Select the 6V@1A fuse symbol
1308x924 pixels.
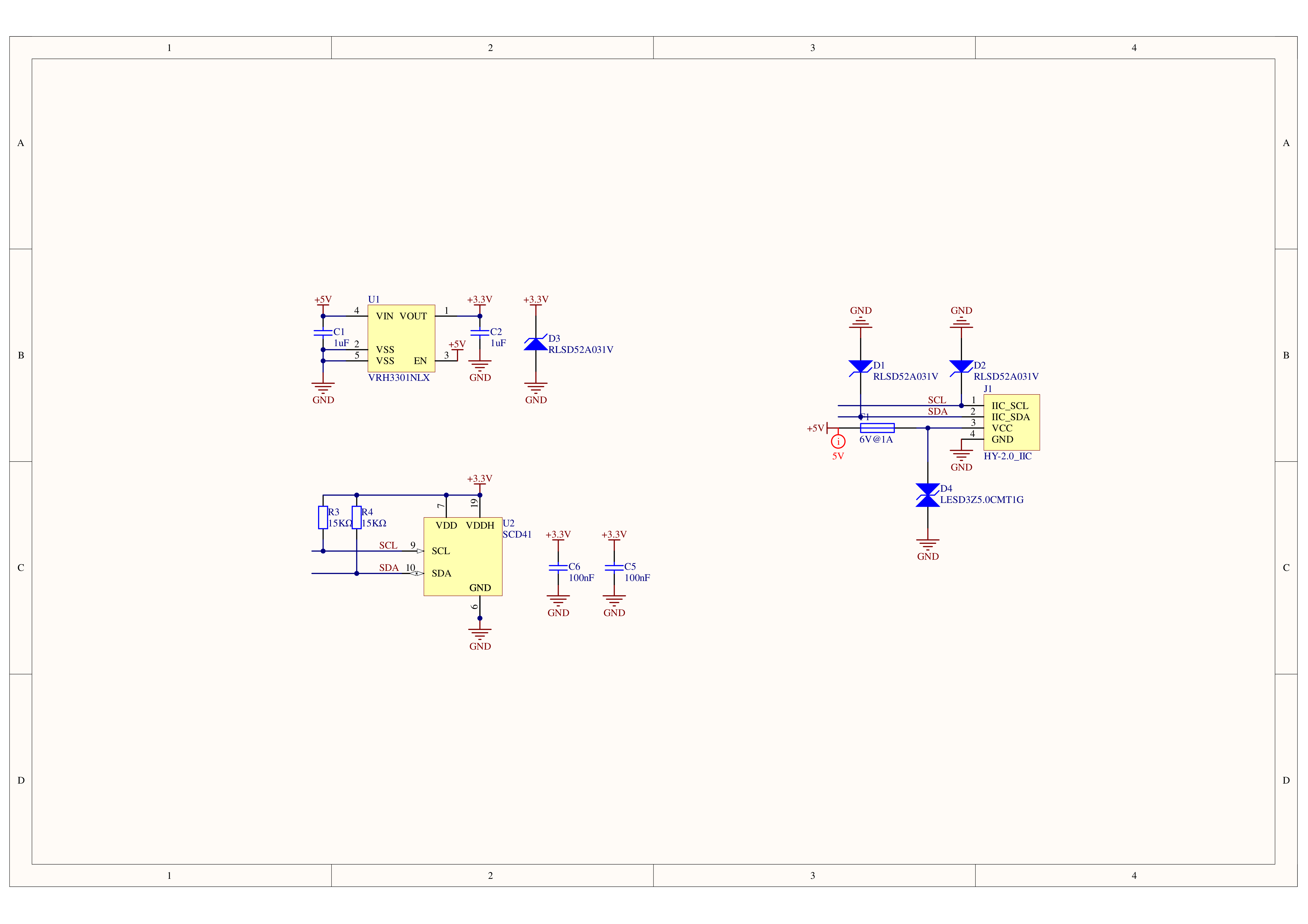877,428
